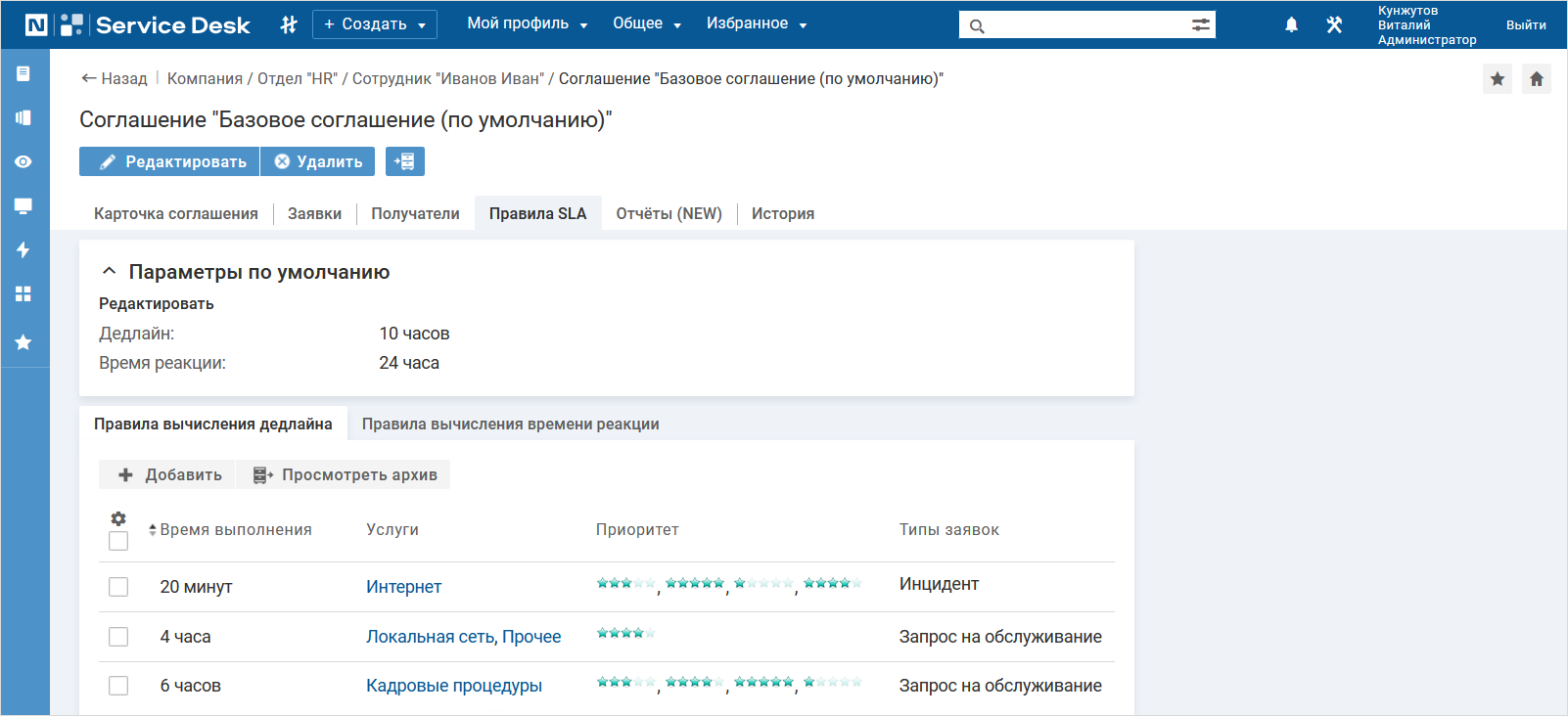Image resolution: width=1568 pixels, height=716 pixels.
Task: Click the book icon in left sidebar
Action: [23, 117]
